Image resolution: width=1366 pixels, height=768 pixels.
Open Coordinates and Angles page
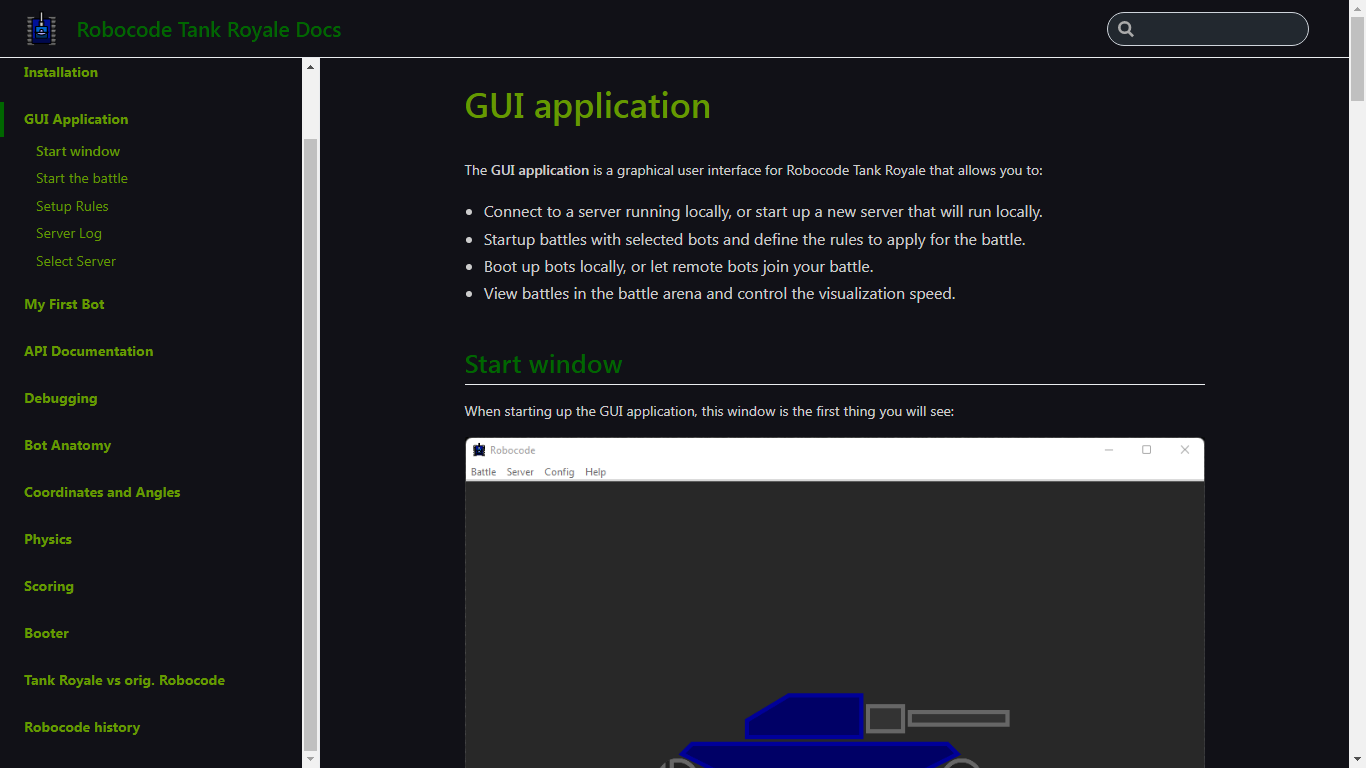point(102,492)
